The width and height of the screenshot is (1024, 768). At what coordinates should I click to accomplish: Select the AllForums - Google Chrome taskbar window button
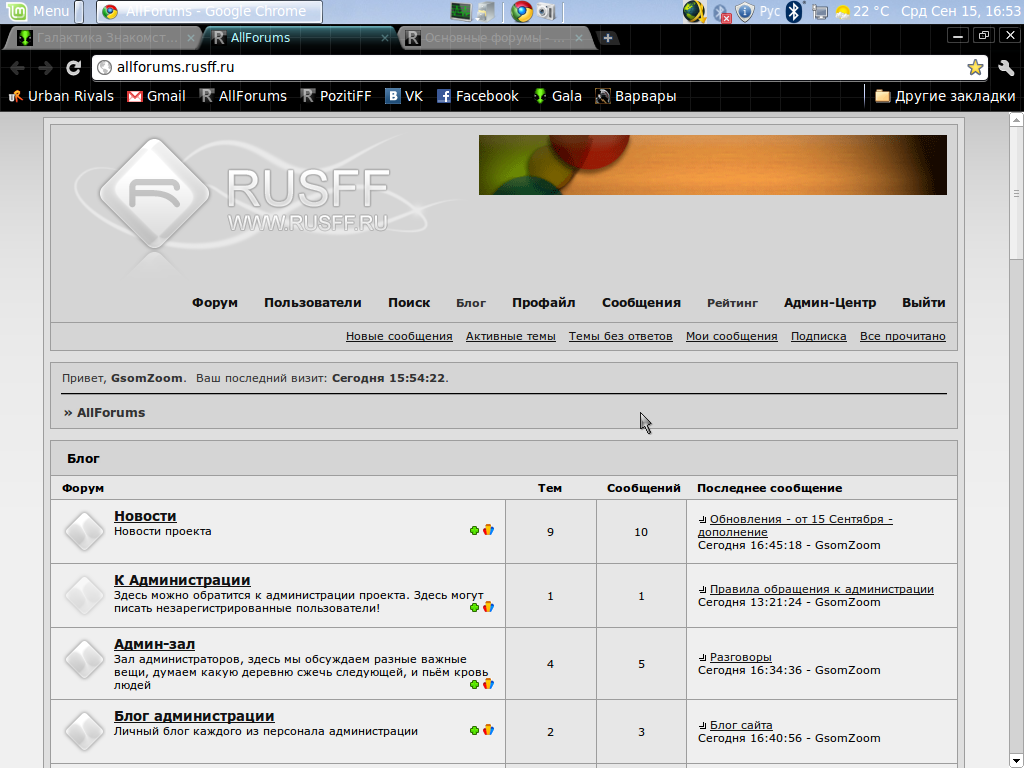[x=209, y=11]
